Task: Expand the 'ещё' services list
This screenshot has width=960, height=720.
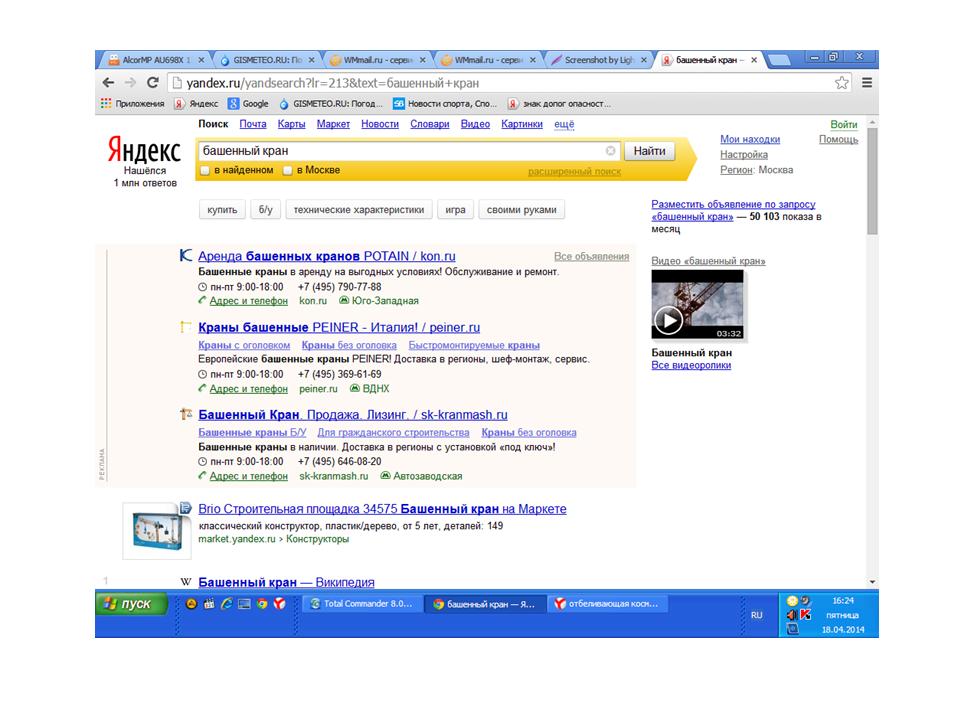Action: [x=564, y=124]
